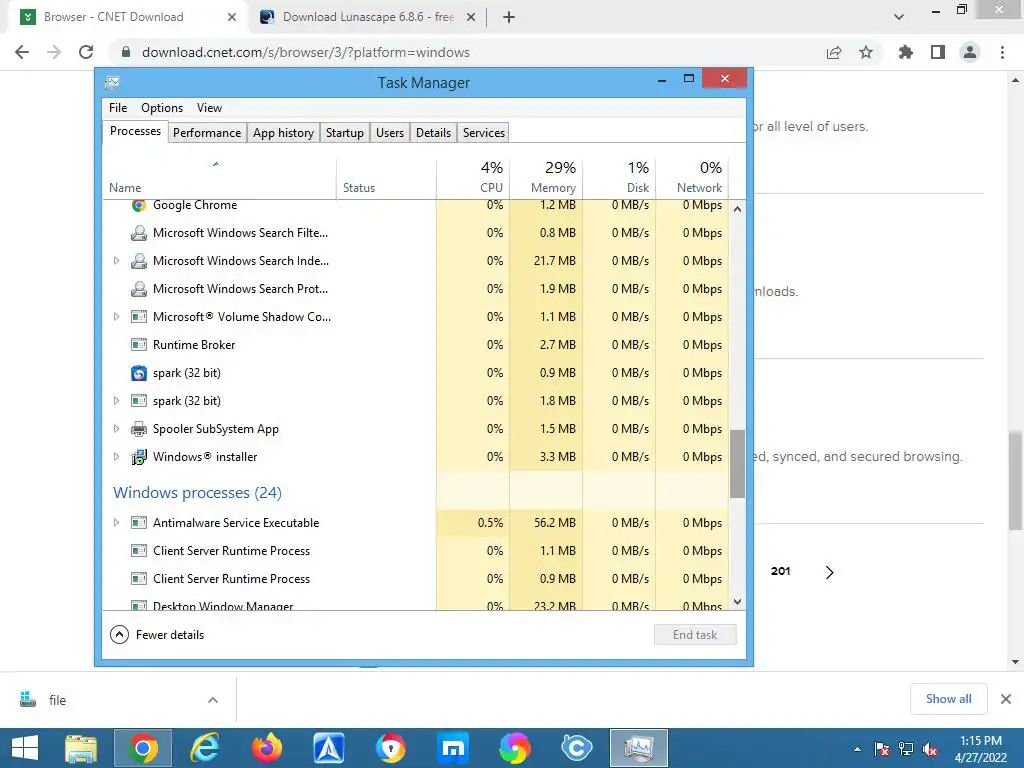Open the Chrome extensions puzzle icon
This screenshot has width=1024, height=768.
pyautogui.click(x=905, y=52)
